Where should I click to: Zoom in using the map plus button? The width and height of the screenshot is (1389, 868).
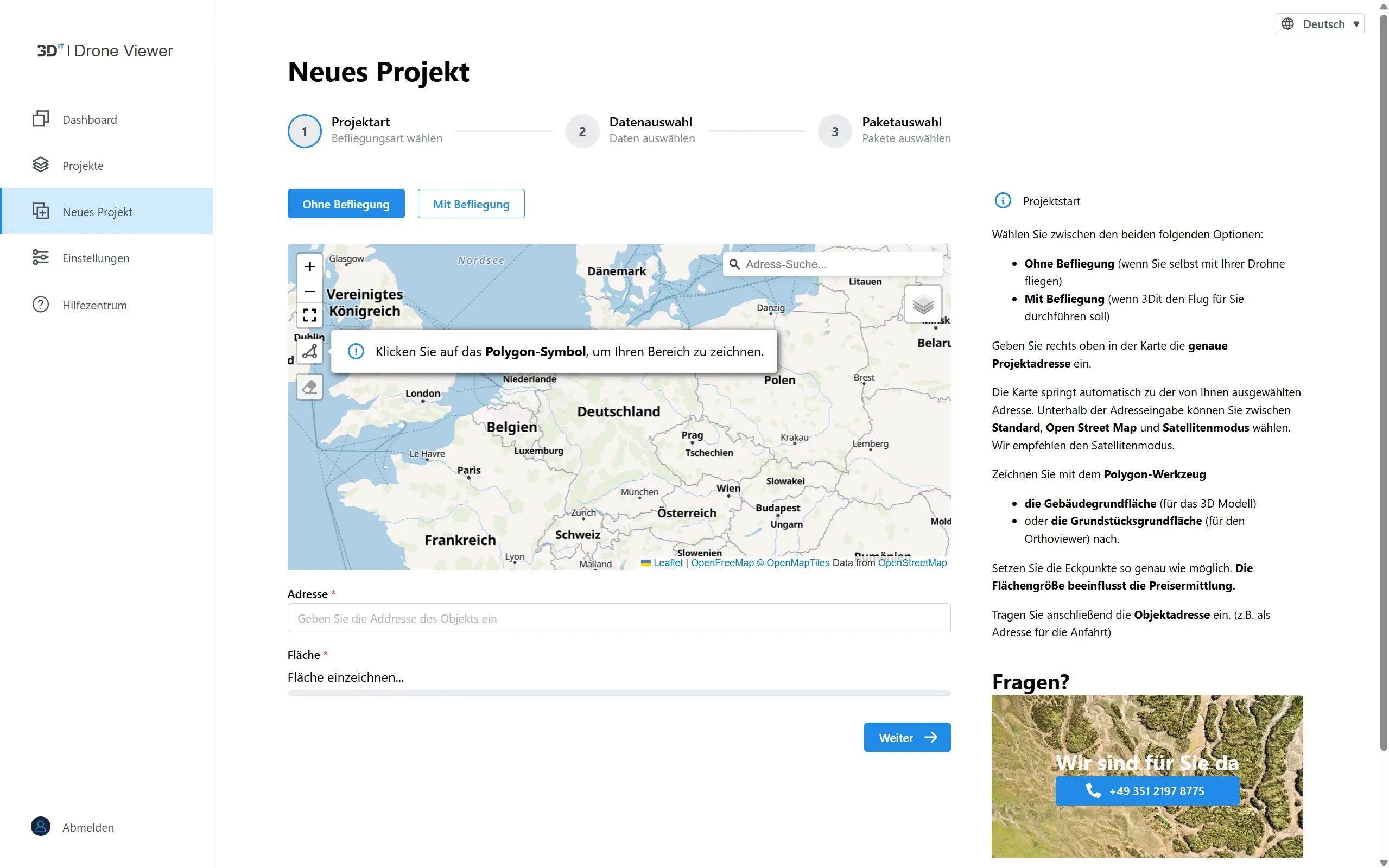pos(309,267)
